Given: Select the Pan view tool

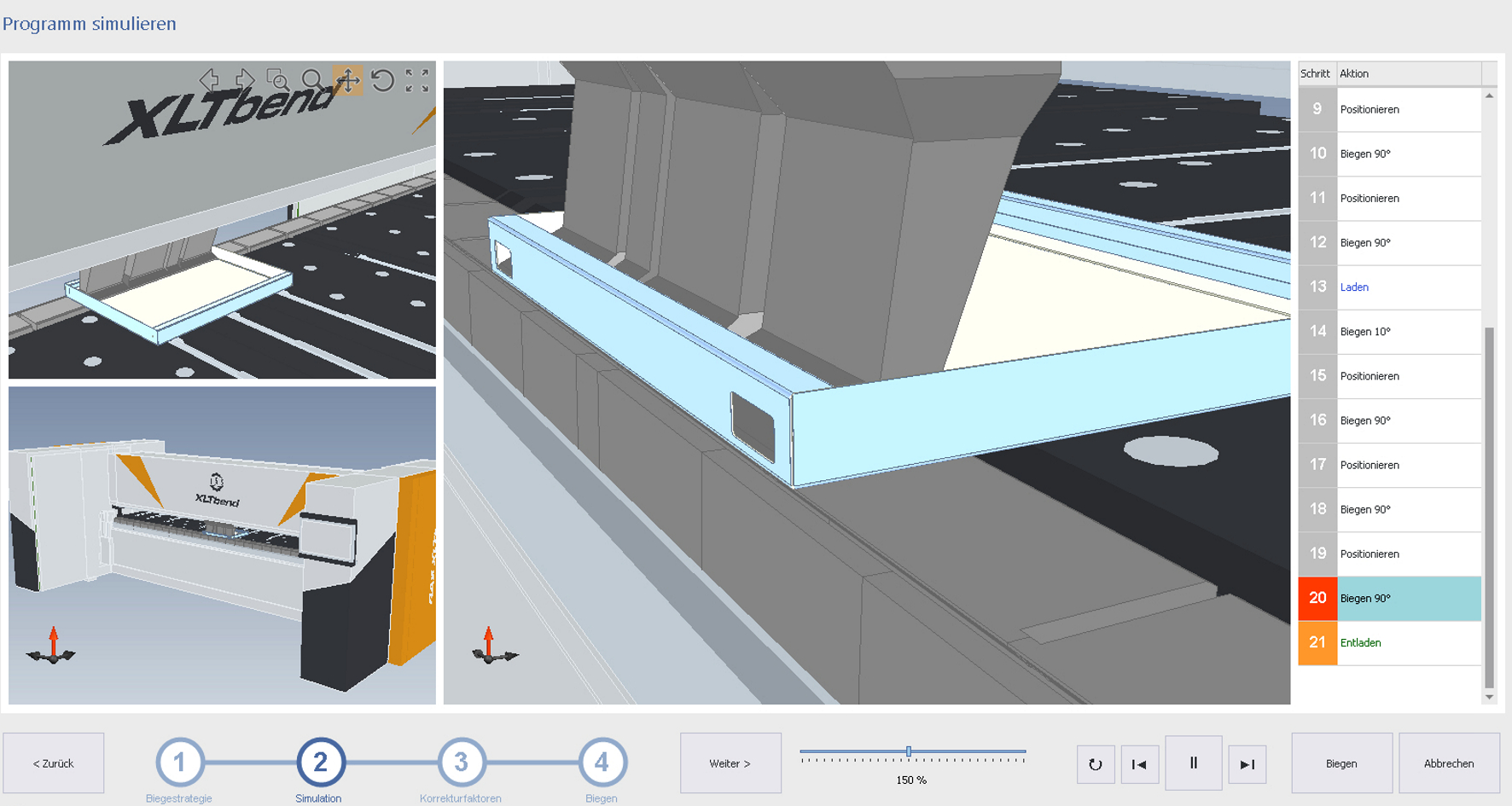Looking at the screenshot, I should [348, 81].
